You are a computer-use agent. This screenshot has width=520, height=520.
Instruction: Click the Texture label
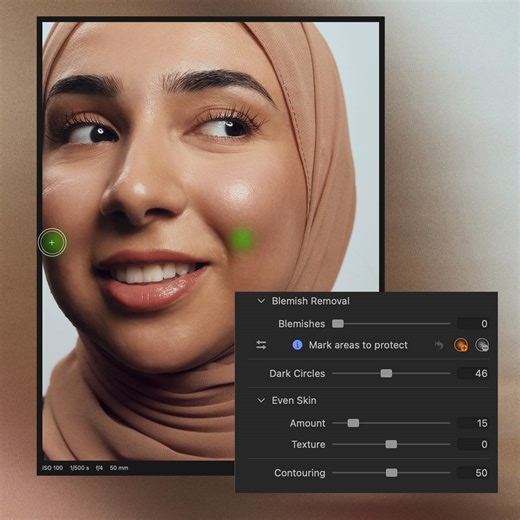[x=308, y=444]
